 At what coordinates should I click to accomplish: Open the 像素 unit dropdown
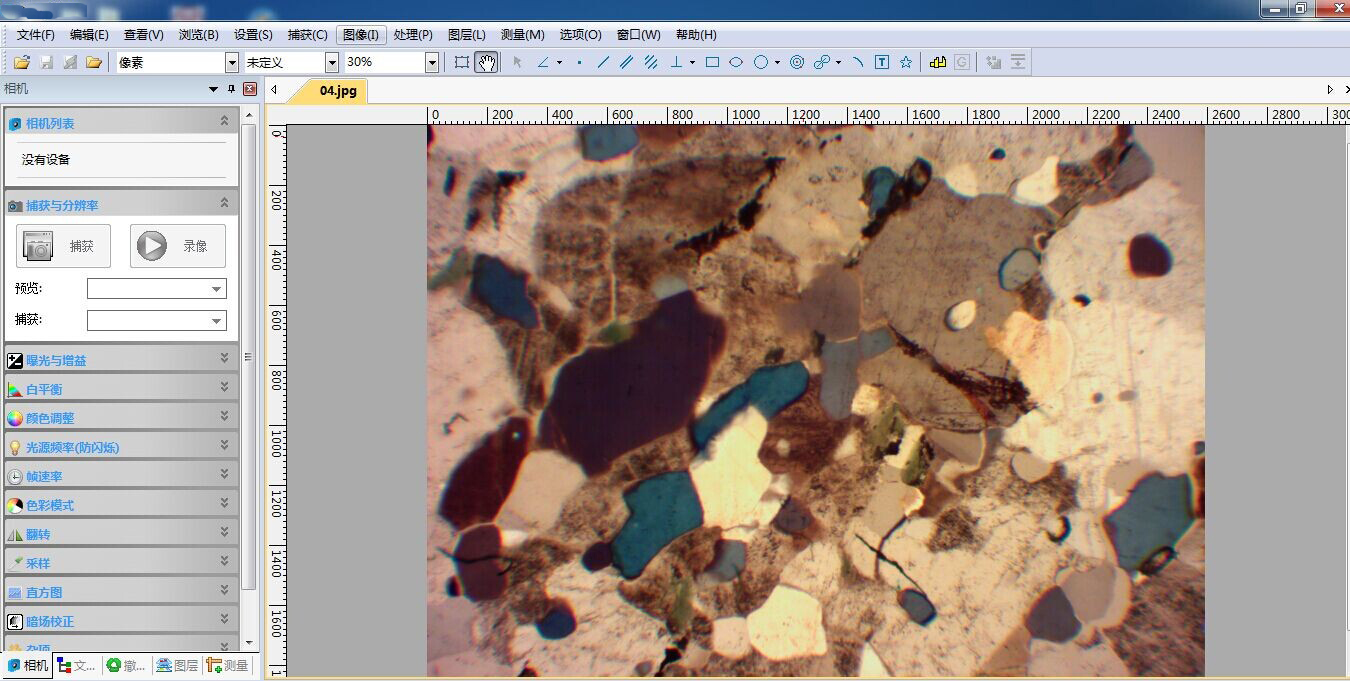click(232, 62)
